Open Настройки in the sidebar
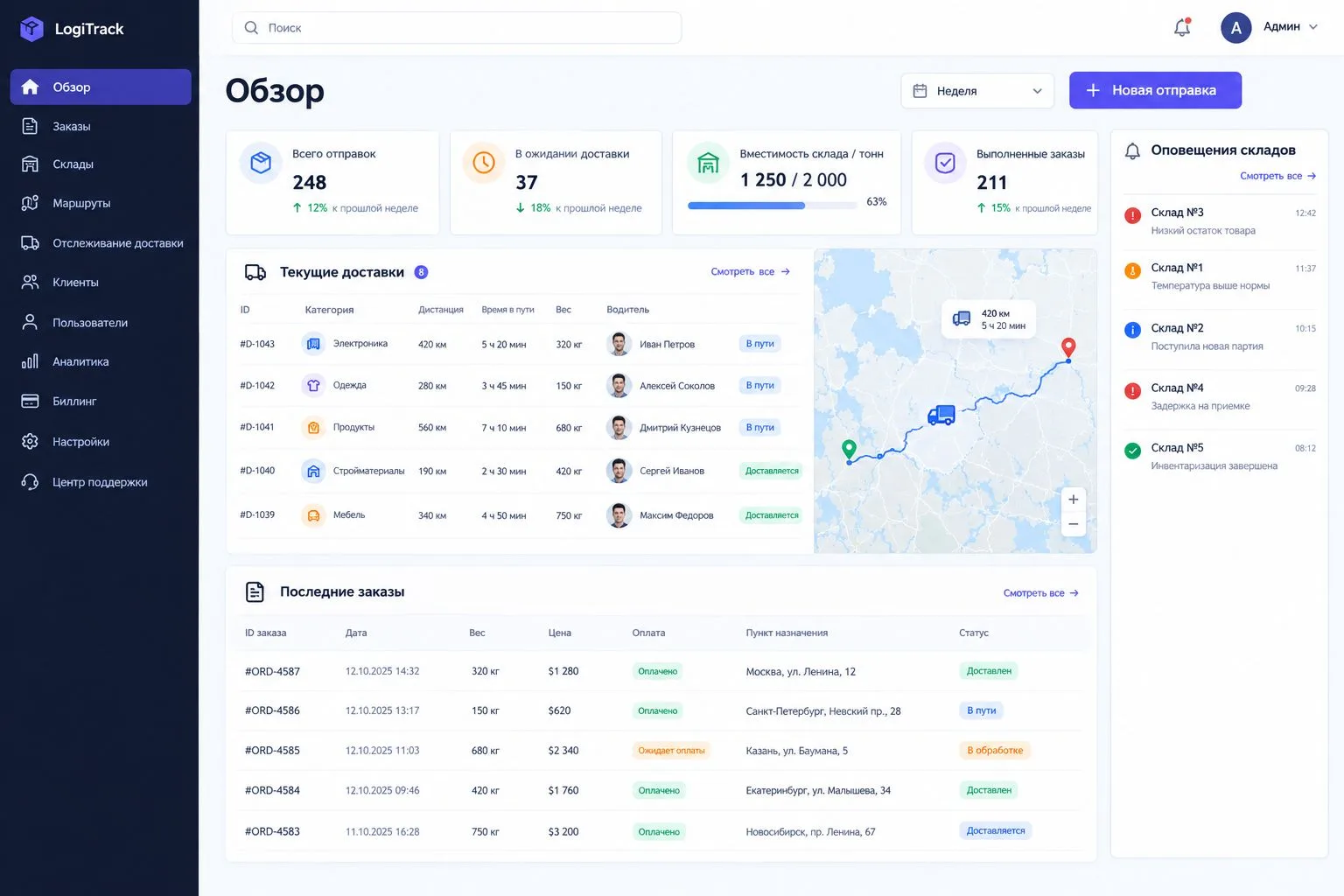The image size is (1344, 896). [101, 441]
